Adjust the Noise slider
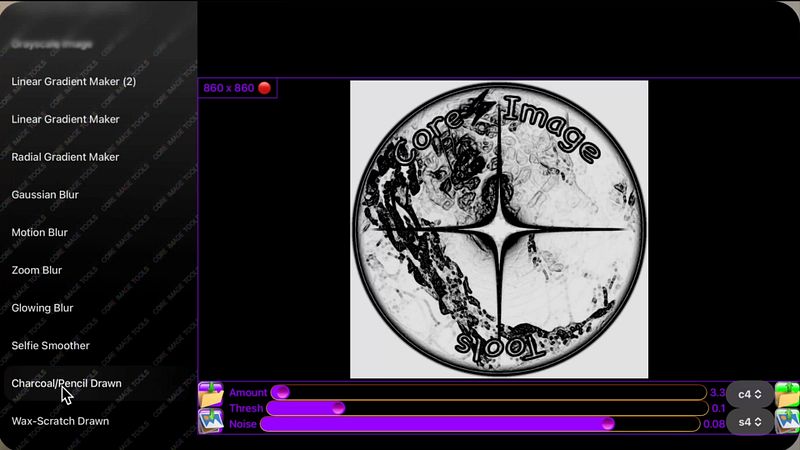Screen dimensions: 800x450 [x=480, y=424]
